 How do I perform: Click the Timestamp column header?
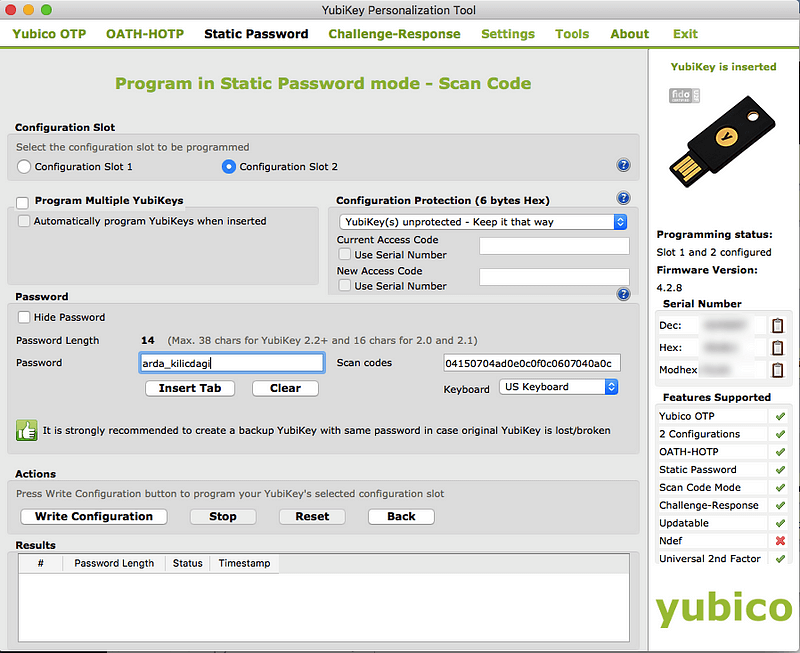coord(244,563)
